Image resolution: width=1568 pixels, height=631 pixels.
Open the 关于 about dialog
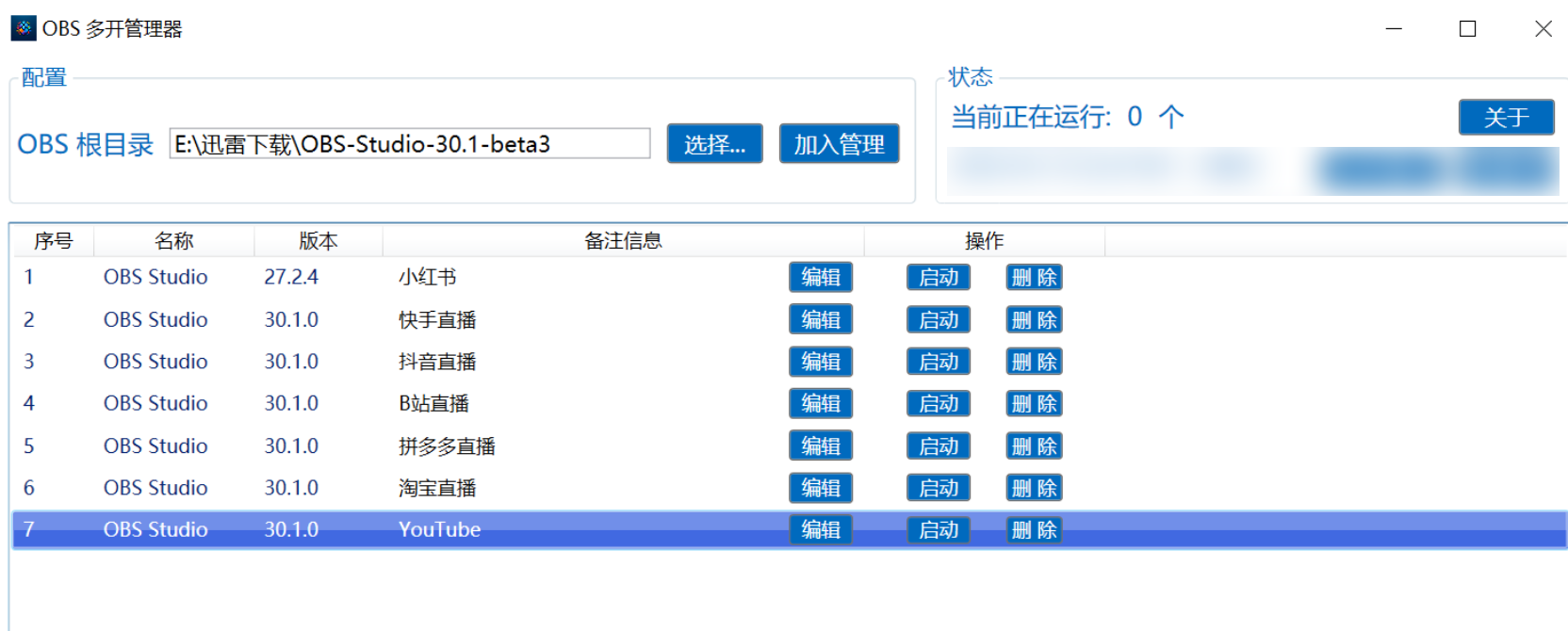[x=1506, y=117]
